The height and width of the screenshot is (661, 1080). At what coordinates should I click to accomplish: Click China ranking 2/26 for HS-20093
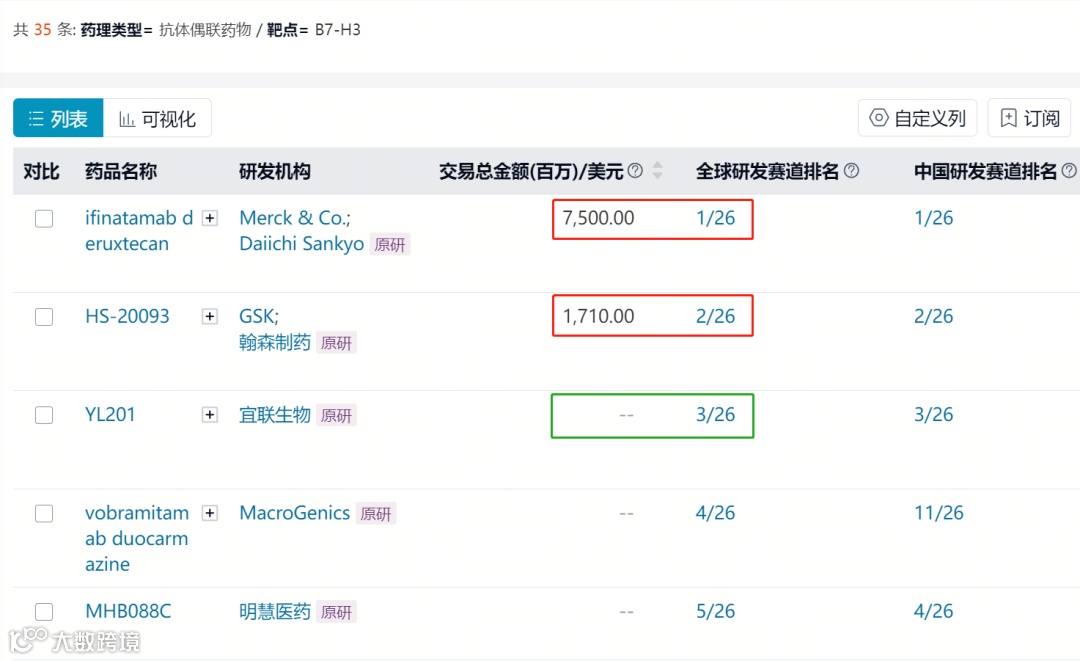click(933, 316)
